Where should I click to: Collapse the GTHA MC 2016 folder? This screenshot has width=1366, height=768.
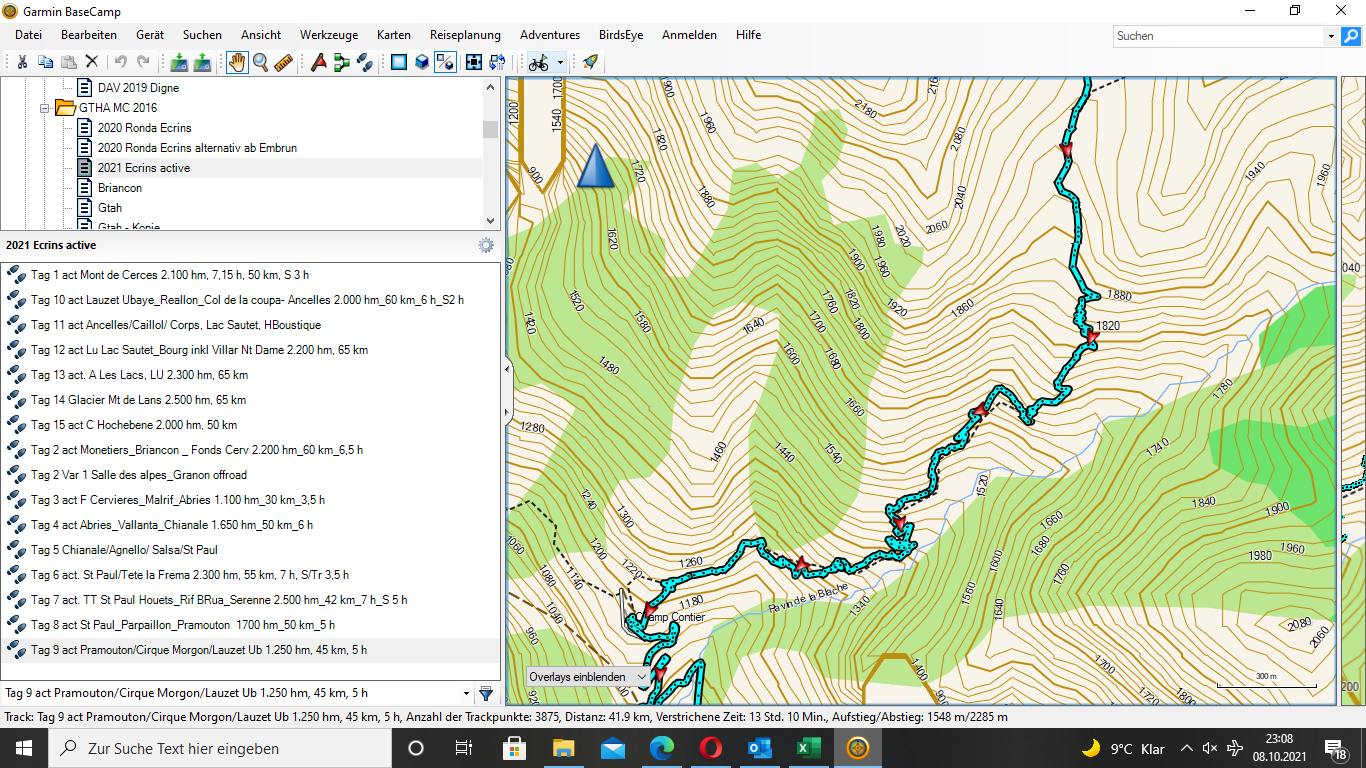pos(45,108)
